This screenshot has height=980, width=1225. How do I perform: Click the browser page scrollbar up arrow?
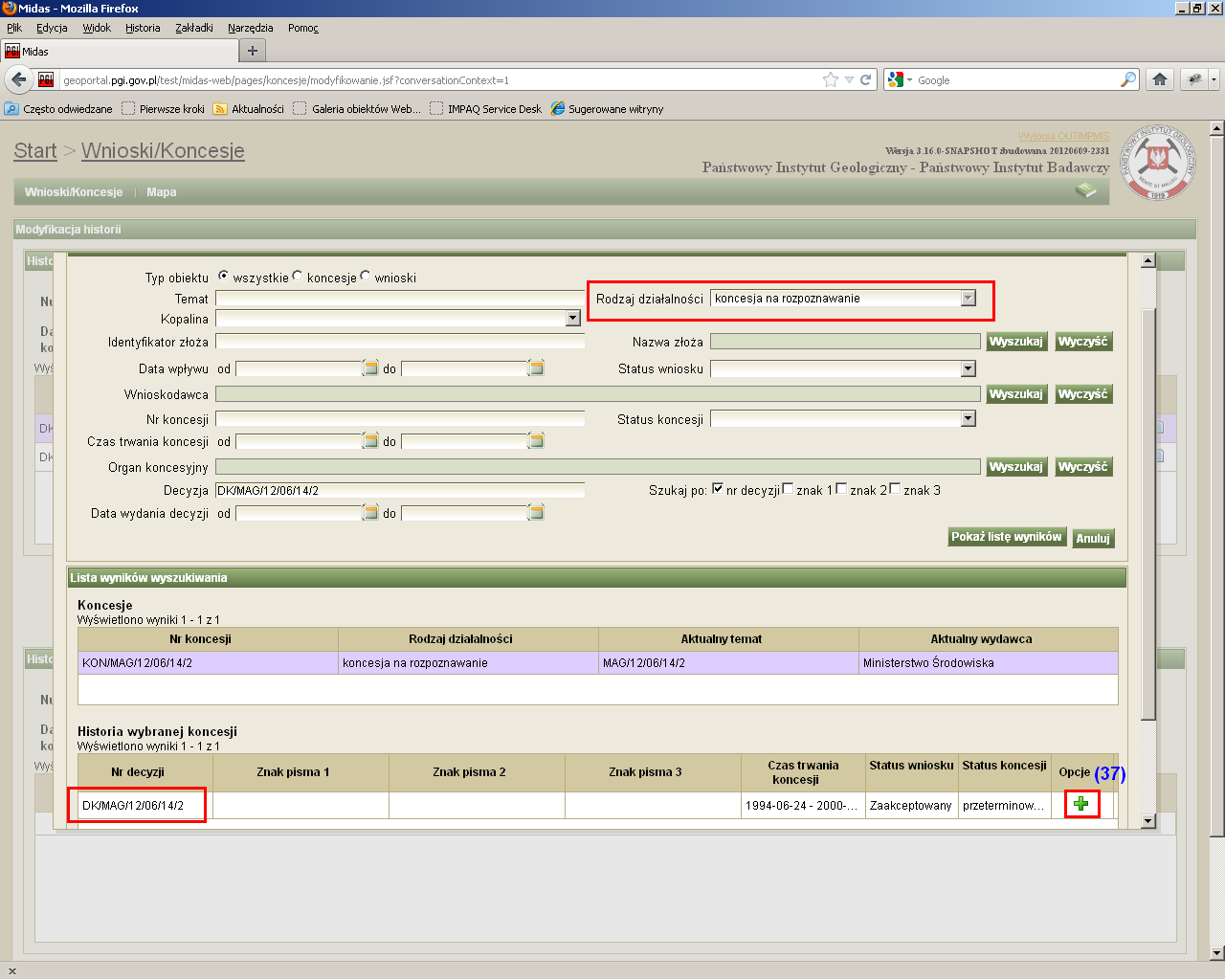point(1217,128)
